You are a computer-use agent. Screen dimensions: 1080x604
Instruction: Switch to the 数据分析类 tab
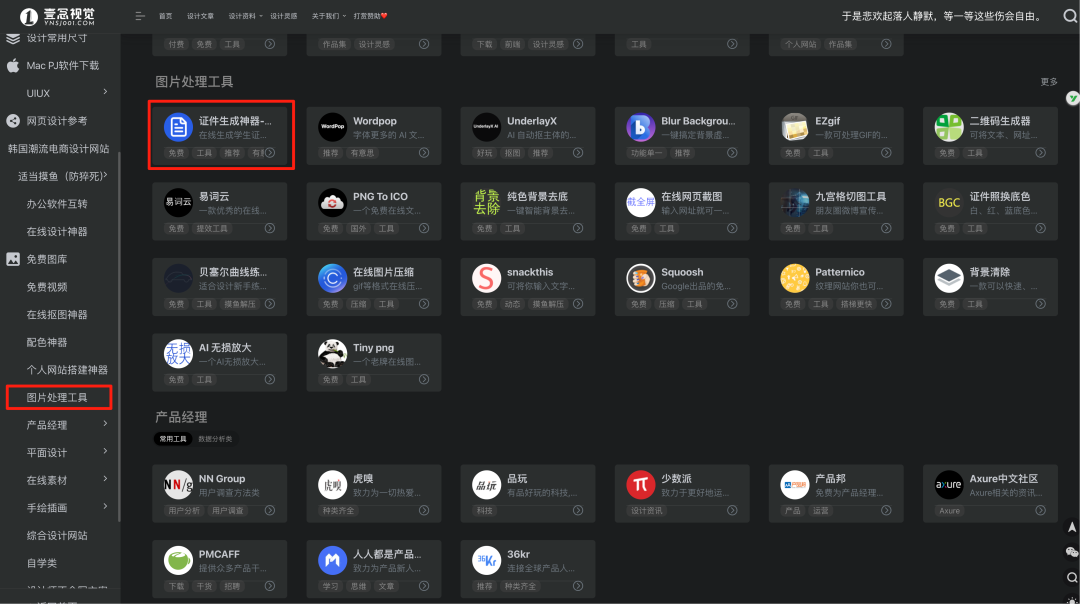click(x=216, y=439)
